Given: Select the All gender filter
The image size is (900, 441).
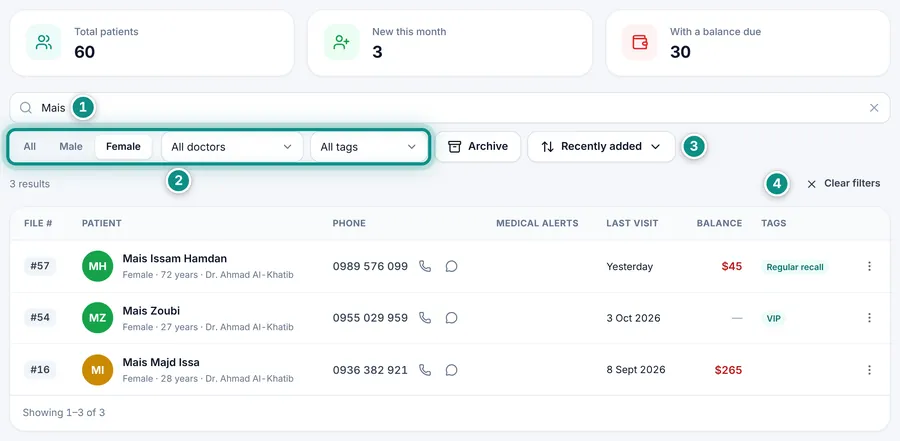Looking at the screenshot, I should click(x=30, y=146).
